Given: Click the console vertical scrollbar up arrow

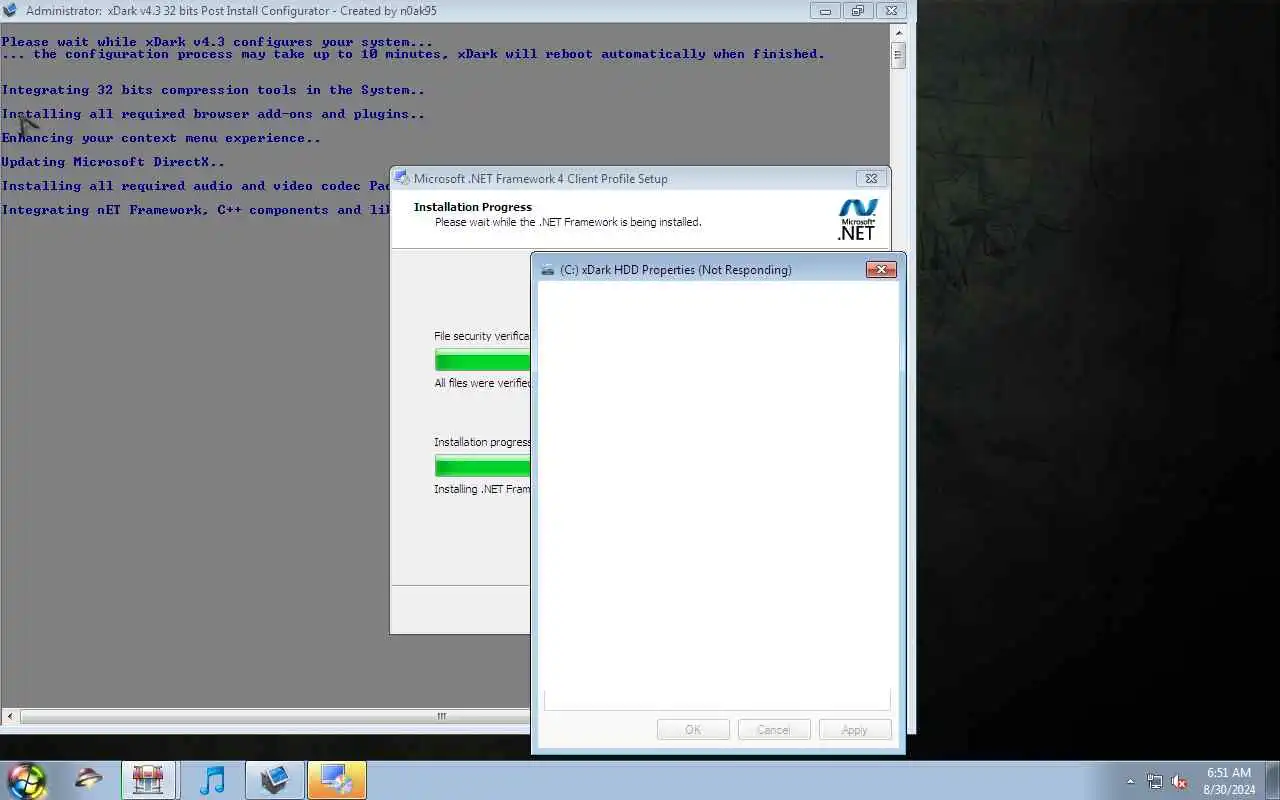Looking at the screenshot, I should [898, 33].
